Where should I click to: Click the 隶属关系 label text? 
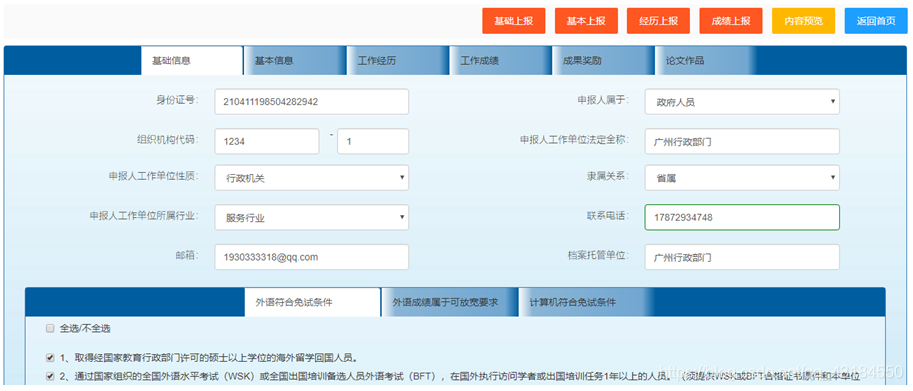click(608, 176)
